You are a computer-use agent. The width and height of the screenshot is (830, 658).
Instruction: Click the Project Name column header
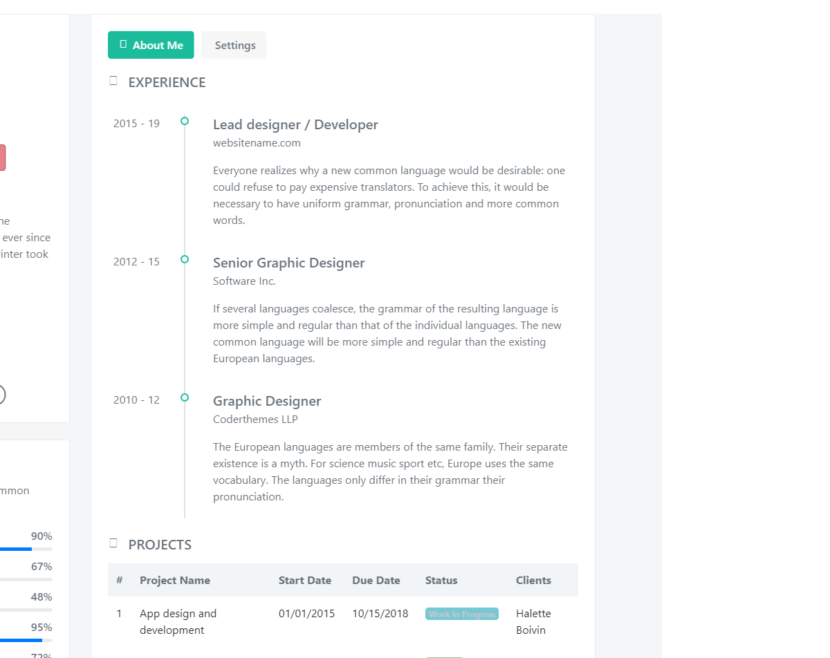(x=175, y=580)
